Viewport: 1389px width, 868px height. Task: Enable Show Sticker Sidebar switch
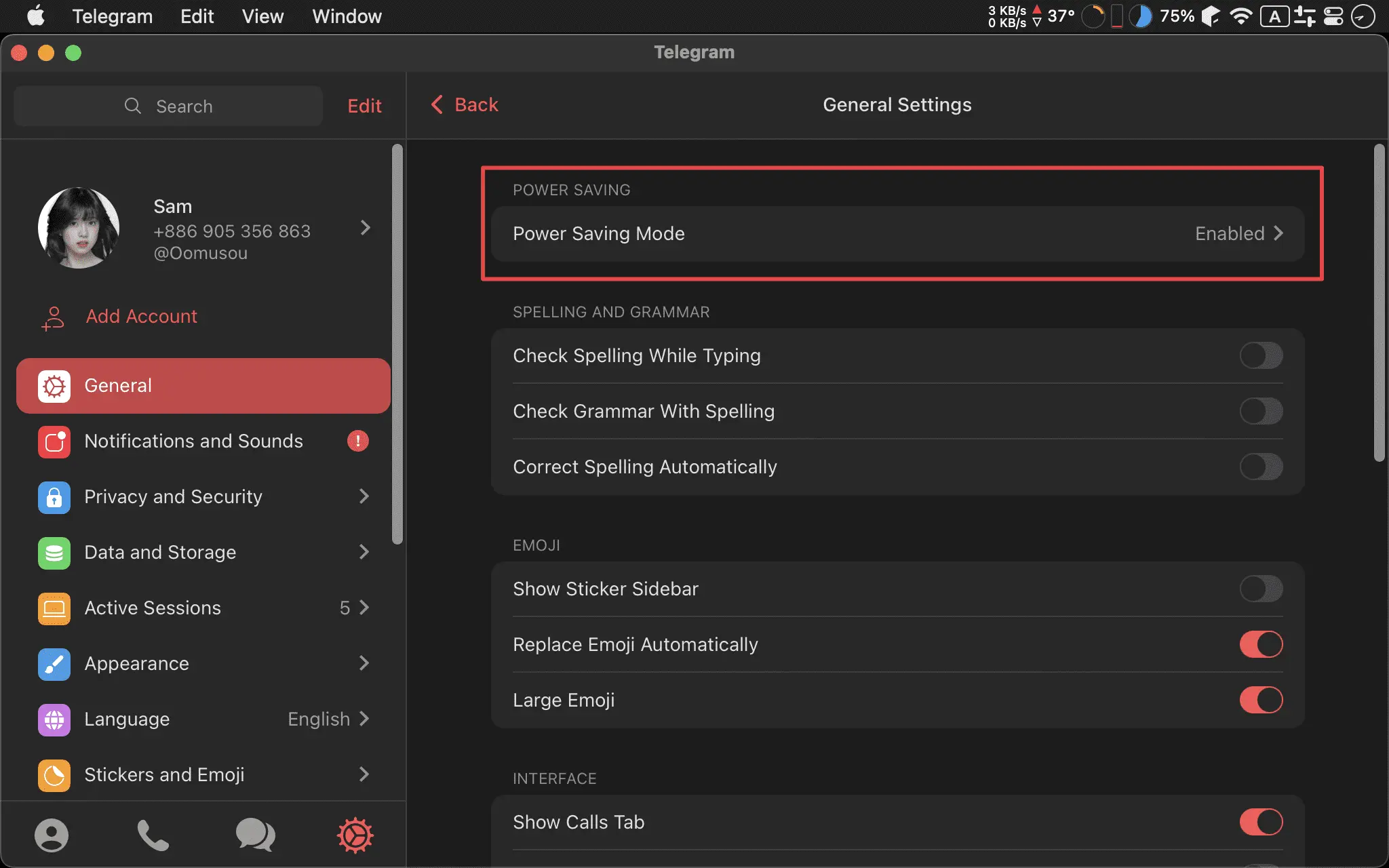[x=1261, y=589]
